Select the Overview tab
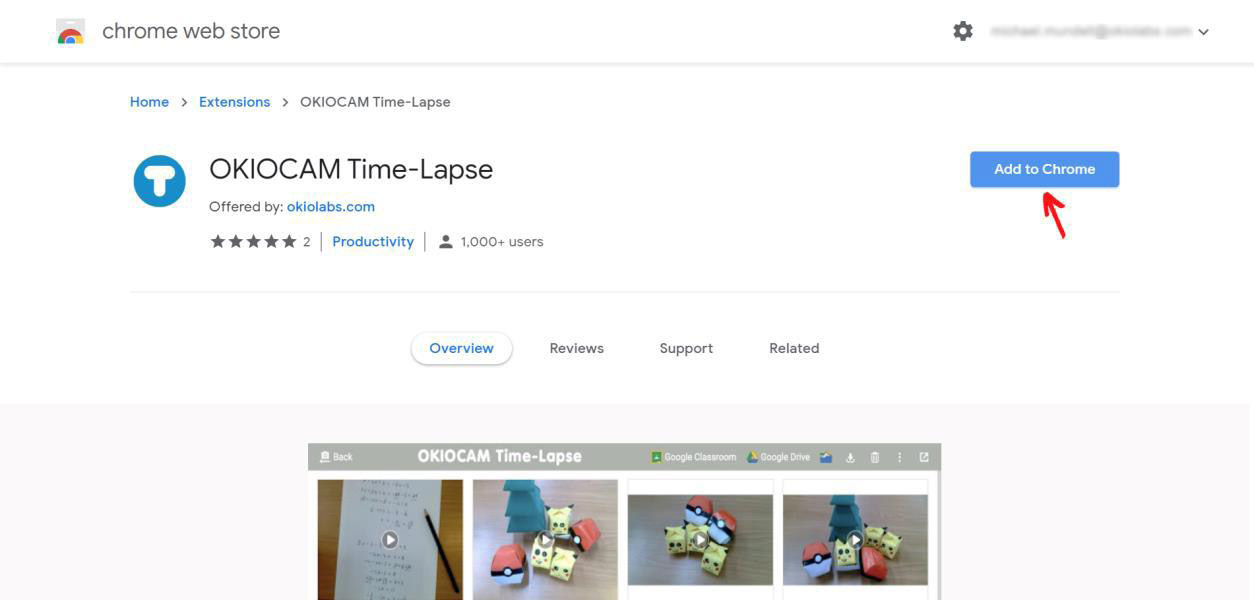Viewport: 1254px width, 600px height. point(461,348)
